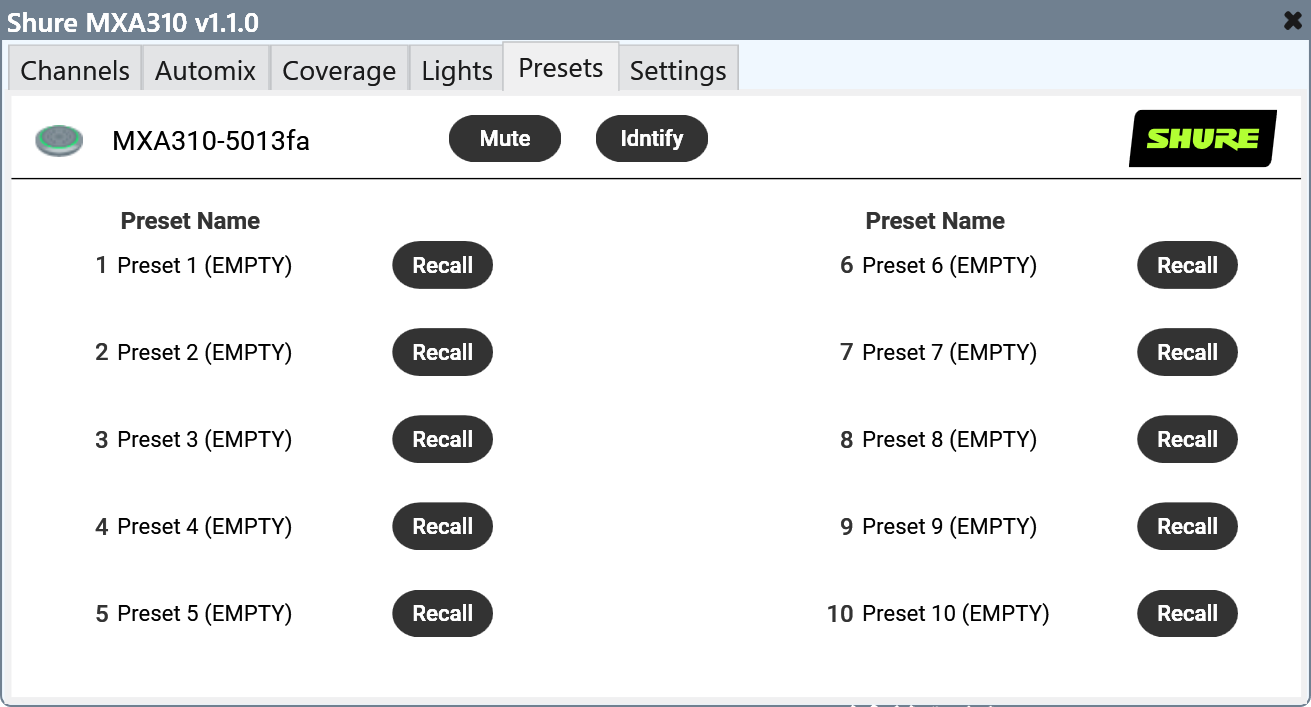Select the Lights tab
Image resolution: width=1311 pixels, height=707 pixels.
coord(457,70)
